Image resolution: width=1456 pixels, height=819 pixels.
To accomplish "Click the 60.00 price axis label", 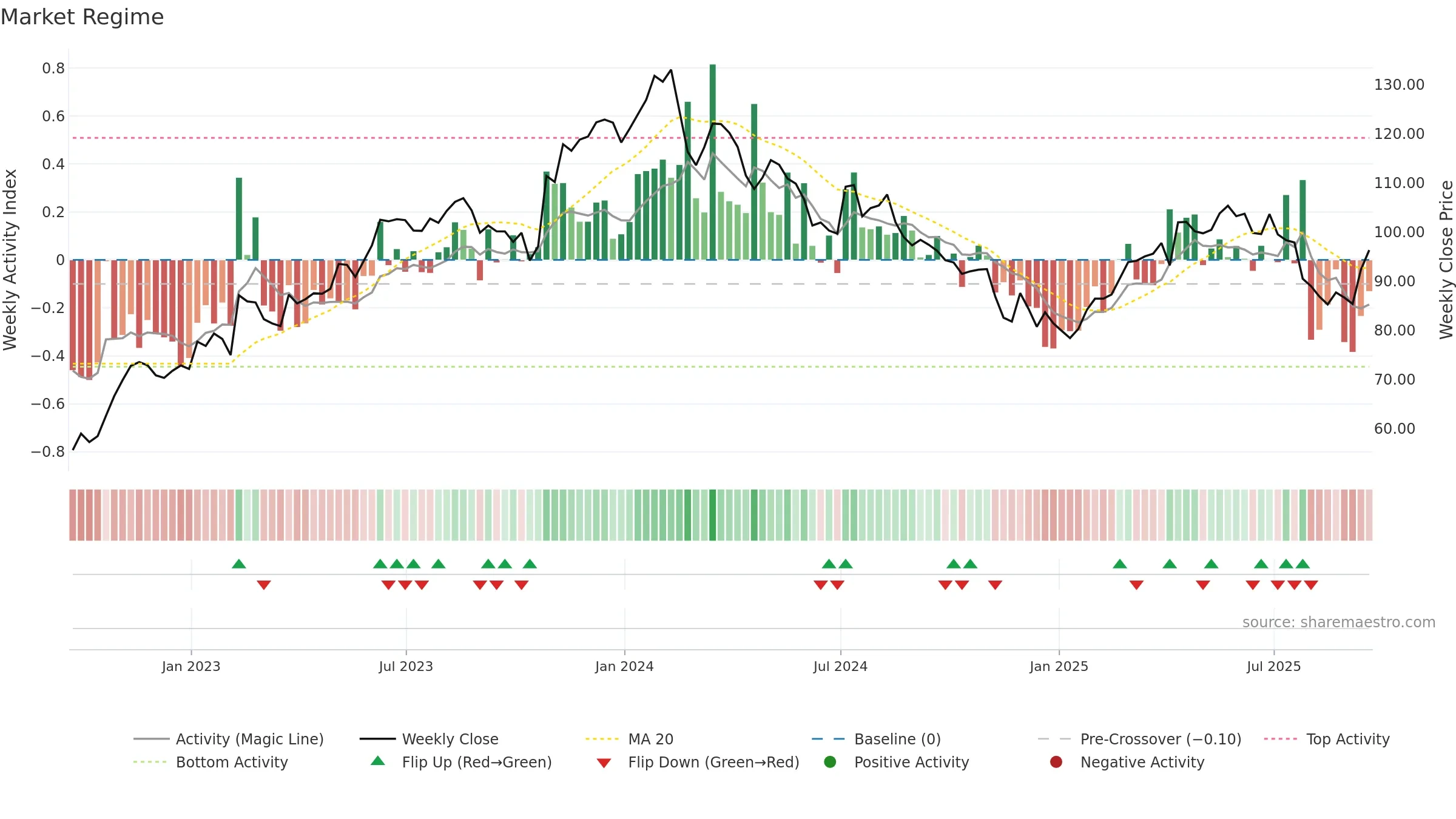I will [x=1394, y=428].
